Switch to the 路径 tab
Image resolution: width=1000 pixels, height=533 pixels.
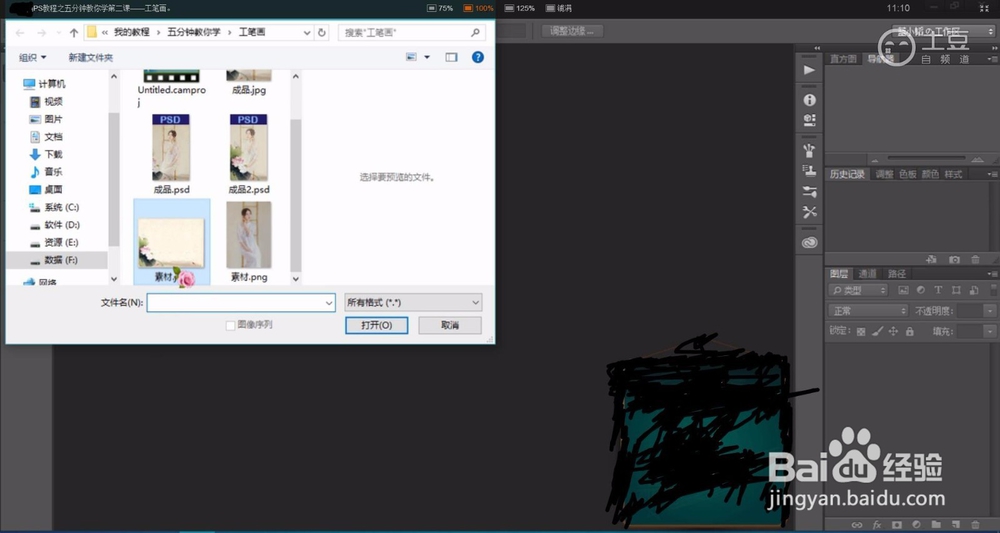click(897, 274)
